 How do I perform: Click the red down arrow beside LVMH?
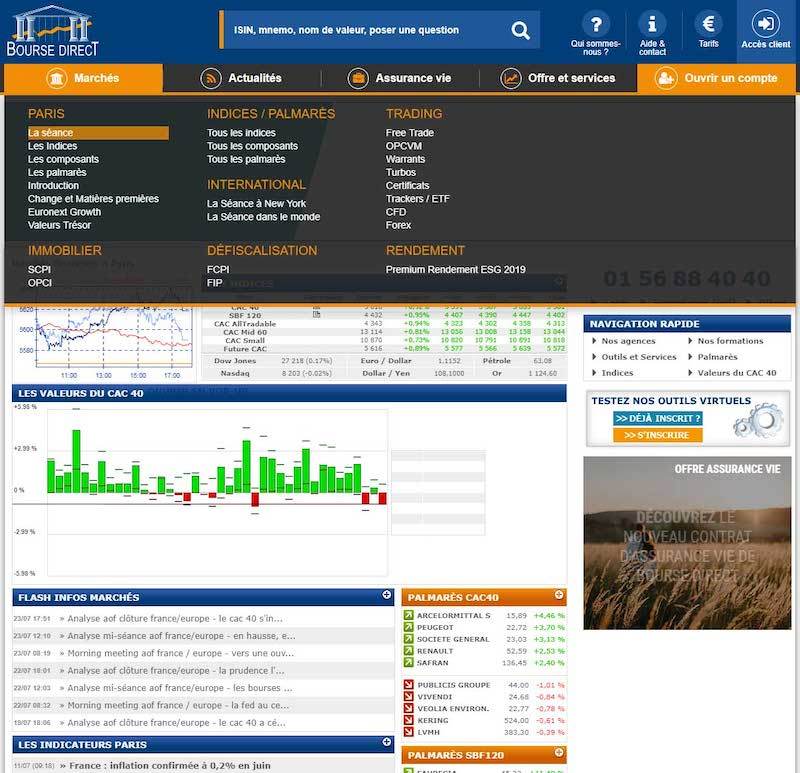click(x=408, y=732)
